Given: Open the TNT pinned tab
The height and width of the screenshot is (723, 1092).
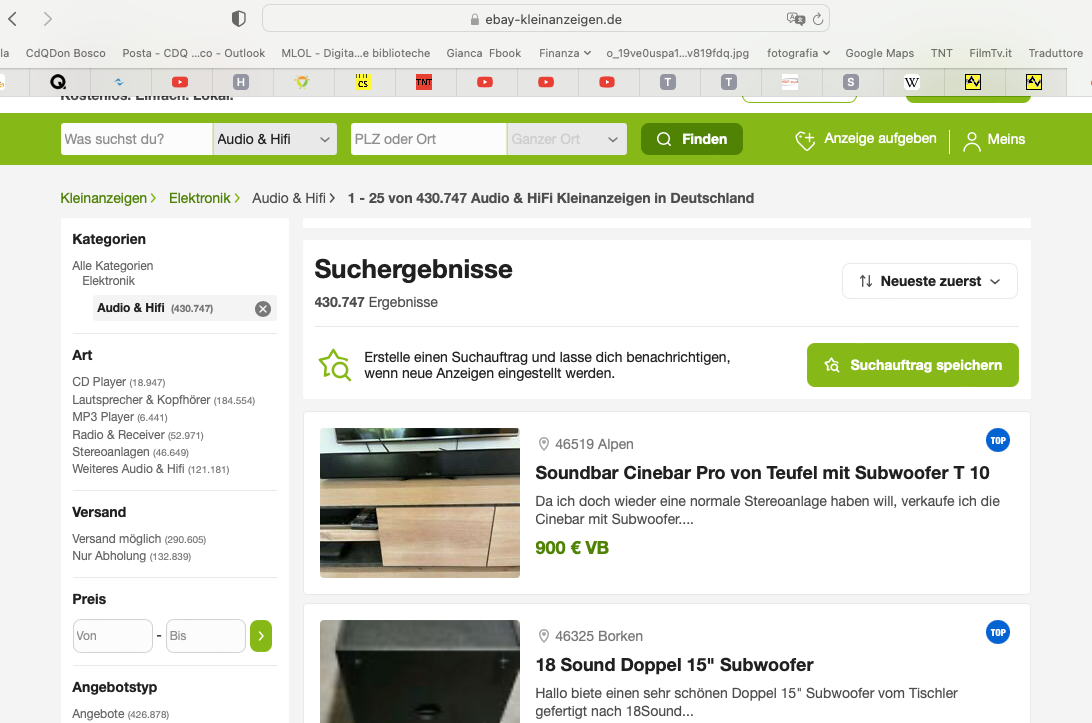Looking at the screenshot, I should 423,82.
